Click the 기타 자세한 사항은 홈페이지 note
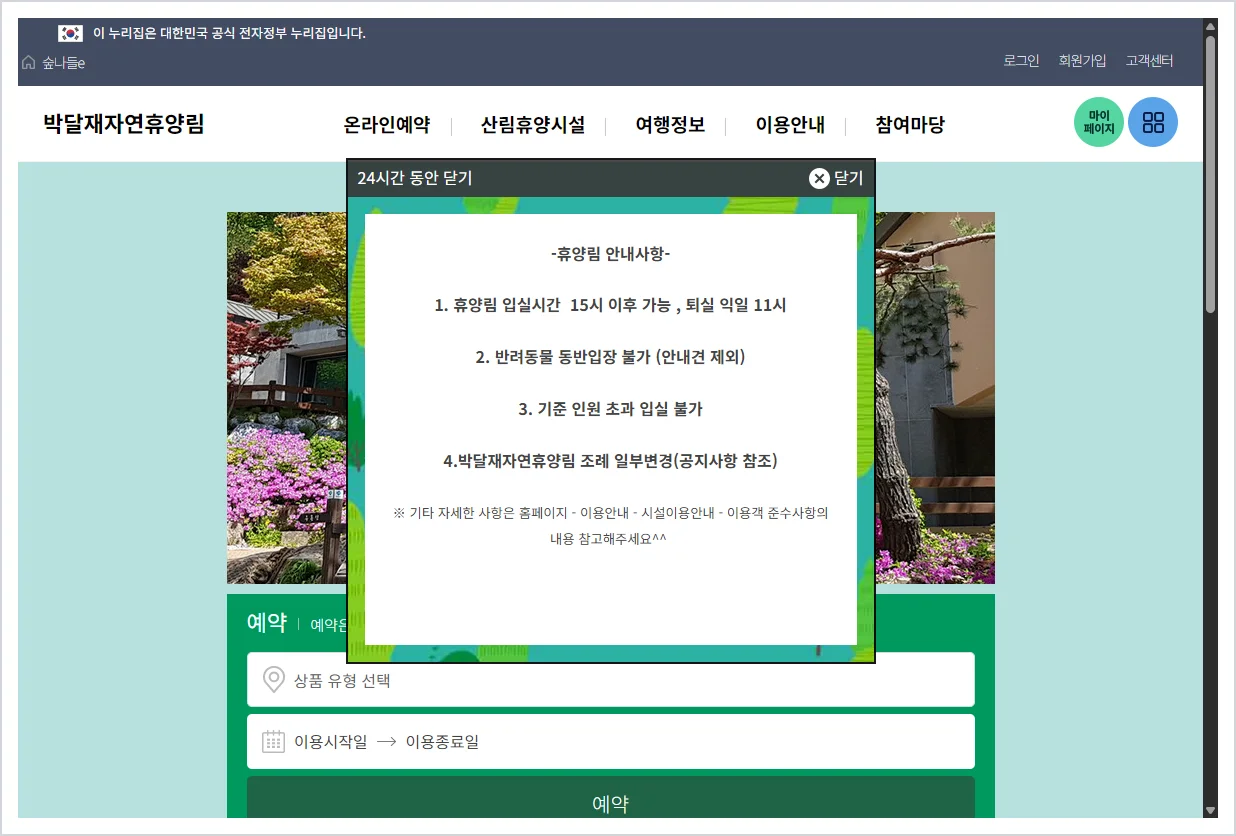This screenshot has width=1236, height=836. 611,513
